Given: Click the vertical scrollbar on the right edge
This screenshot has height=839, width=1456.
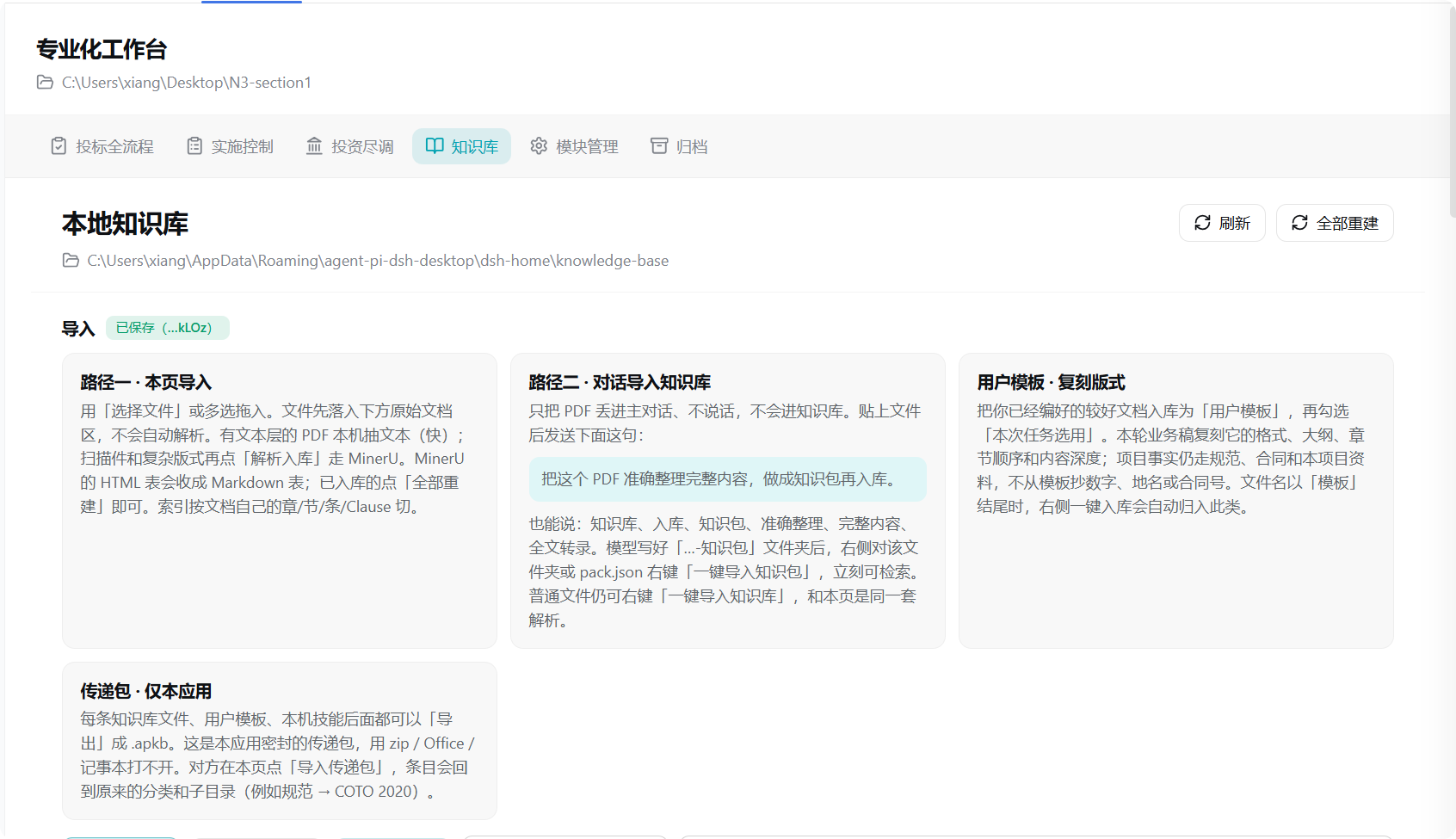Looking at the screenshot, I should click(1453, 112).
